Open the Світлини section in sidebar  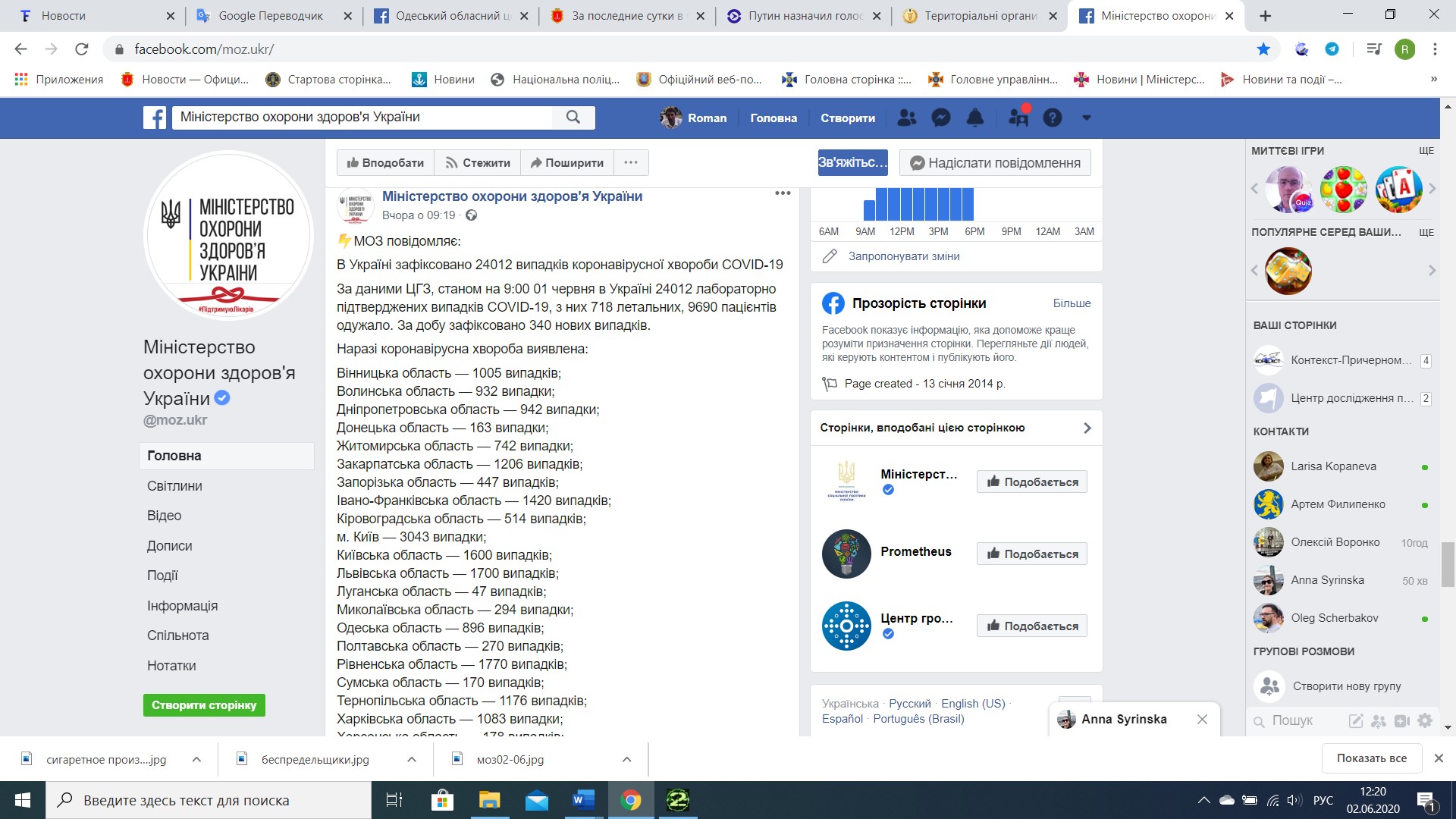tap(174, 486)
